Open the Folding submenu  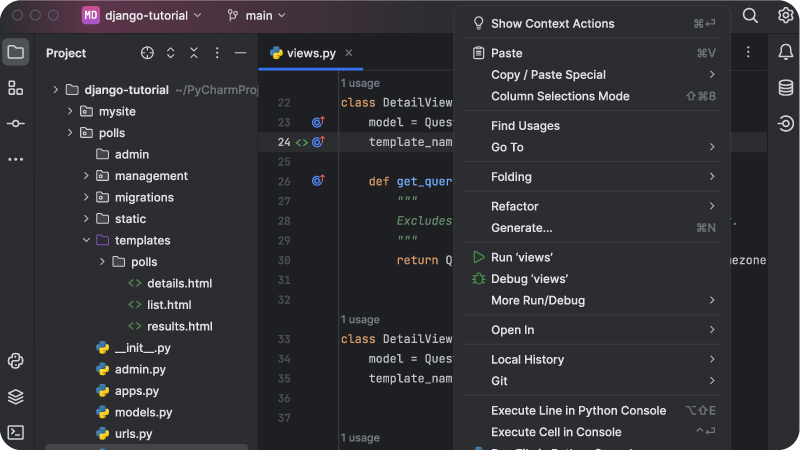tap(592, 177)
